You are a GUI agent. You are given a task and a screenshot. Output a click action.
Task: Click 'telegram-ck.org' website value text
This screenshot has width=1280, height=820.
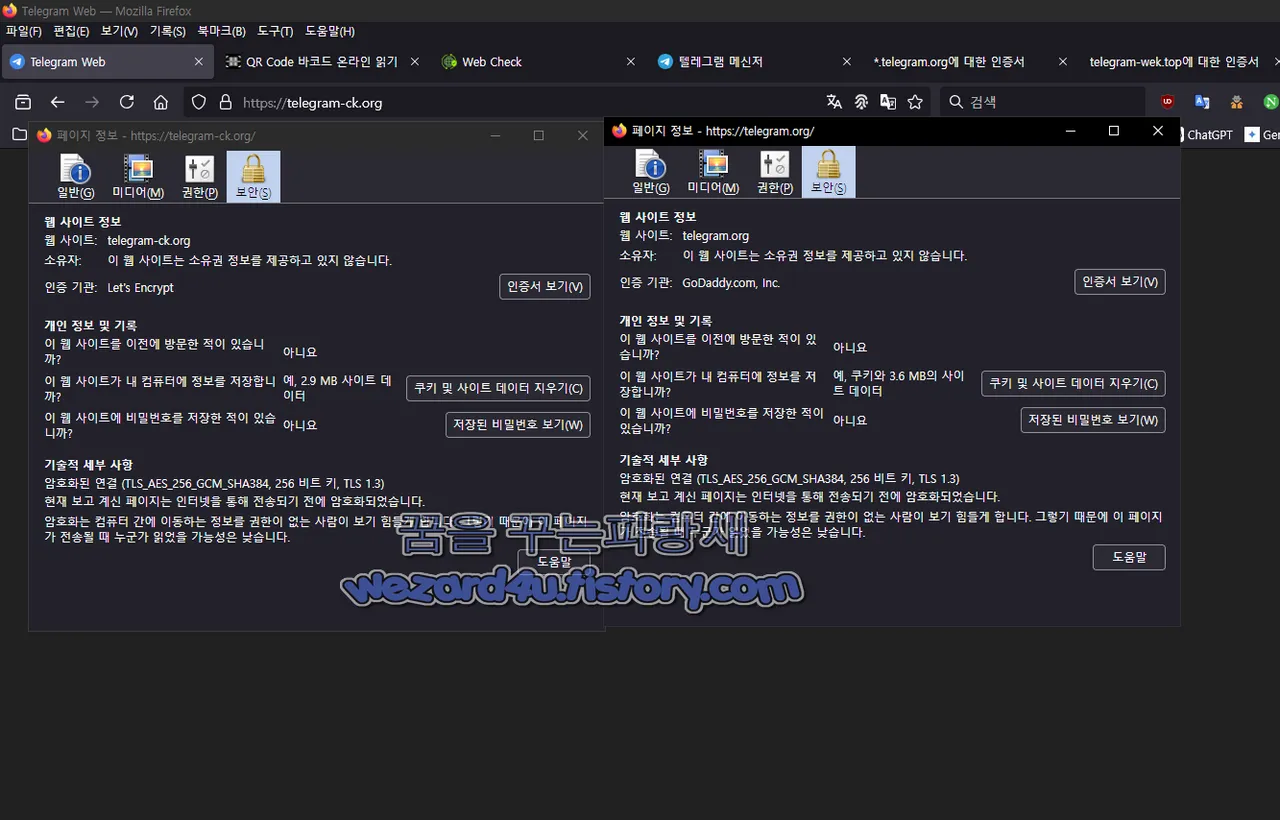click(148, 241)
